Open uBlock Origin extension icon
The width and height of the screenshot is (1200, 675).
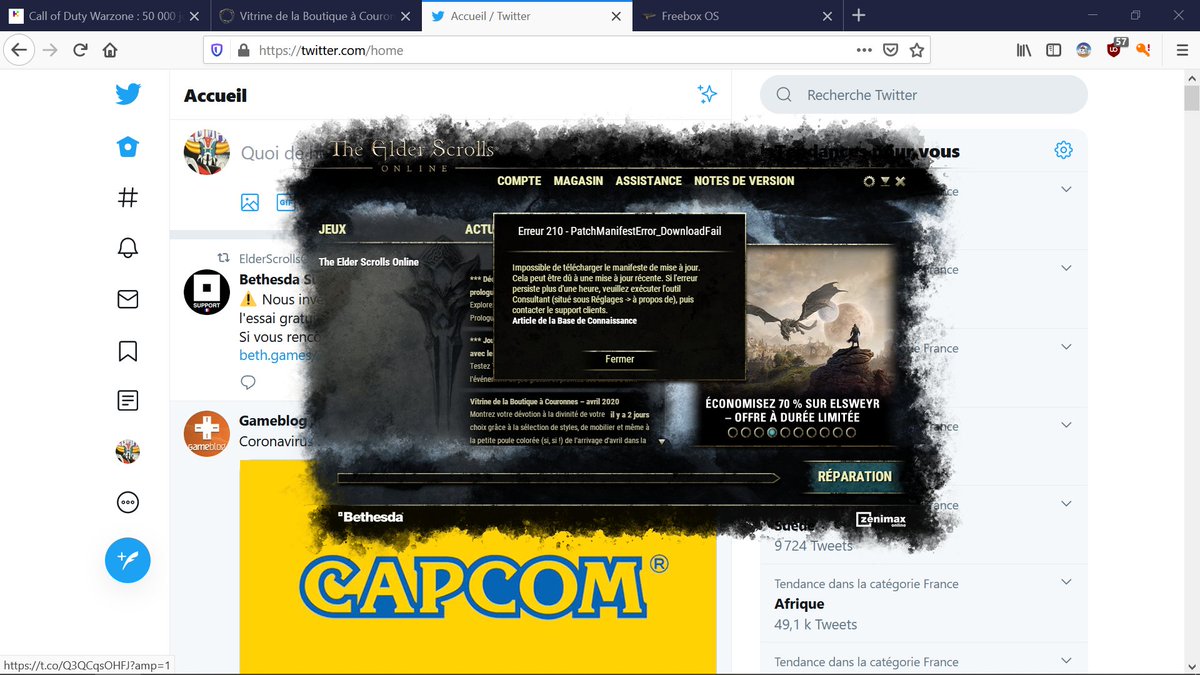point(1115,48)
